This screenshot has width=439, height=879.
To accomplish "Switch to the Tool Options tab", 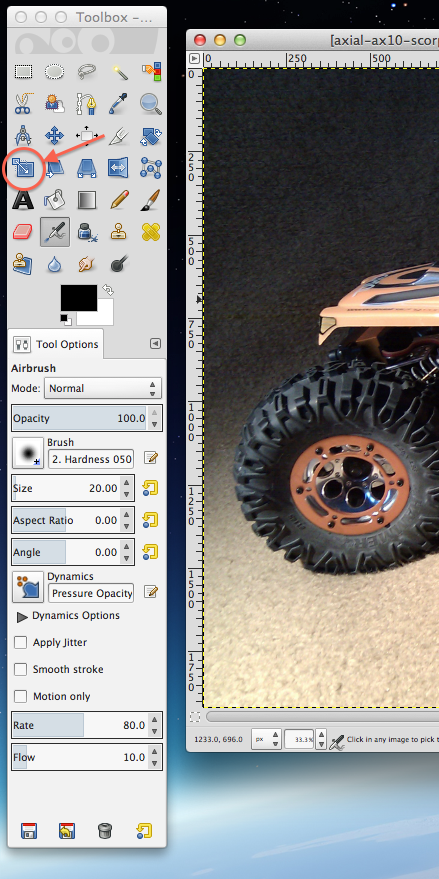I will [x=56, y=344].
